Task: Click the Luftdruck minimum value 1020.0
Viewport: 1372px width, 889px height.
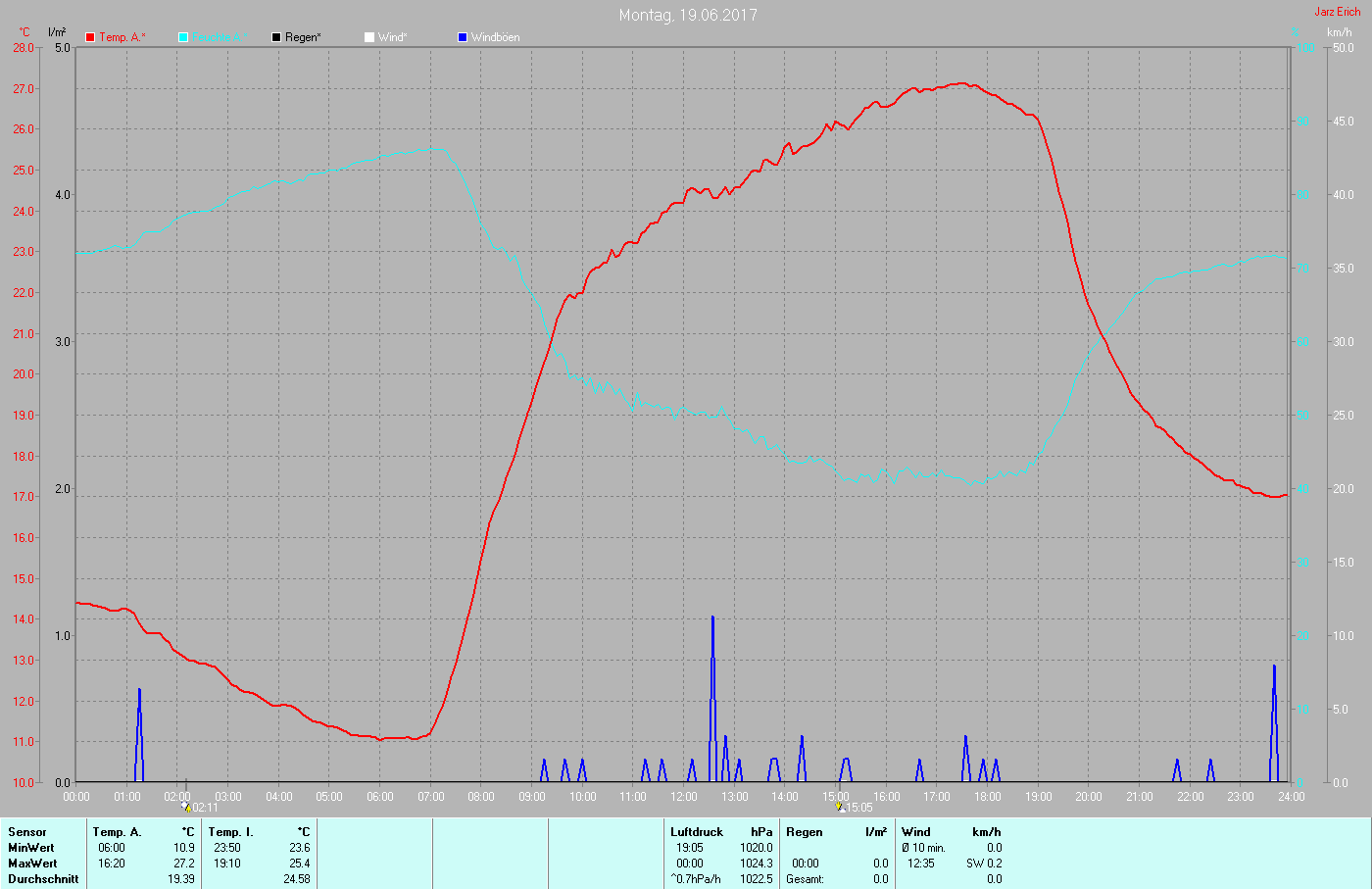Action: pyautogui.click(x=757, y=848)
